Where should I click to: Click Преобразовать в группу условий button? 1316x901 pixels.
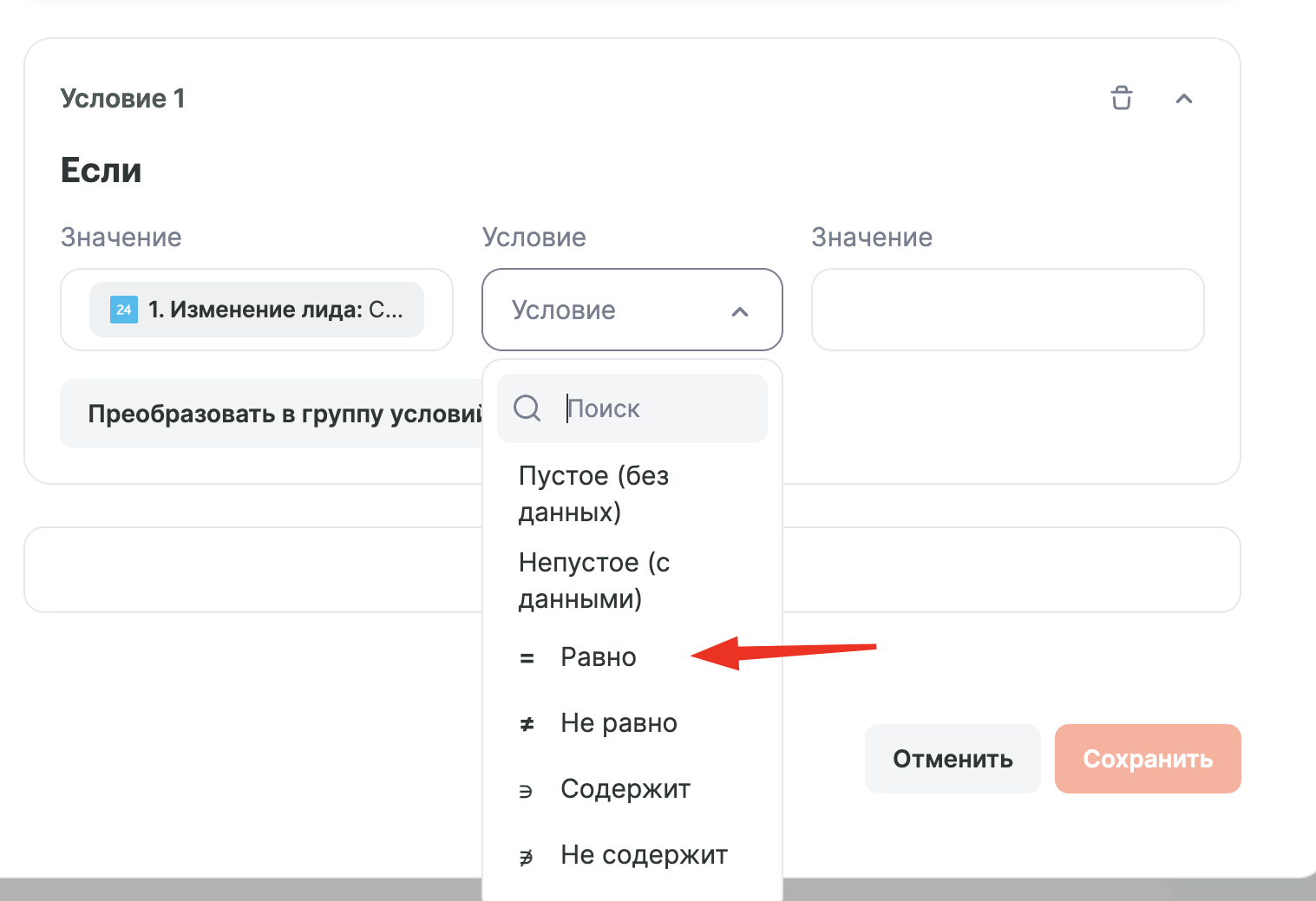click(x=272, y=414)
